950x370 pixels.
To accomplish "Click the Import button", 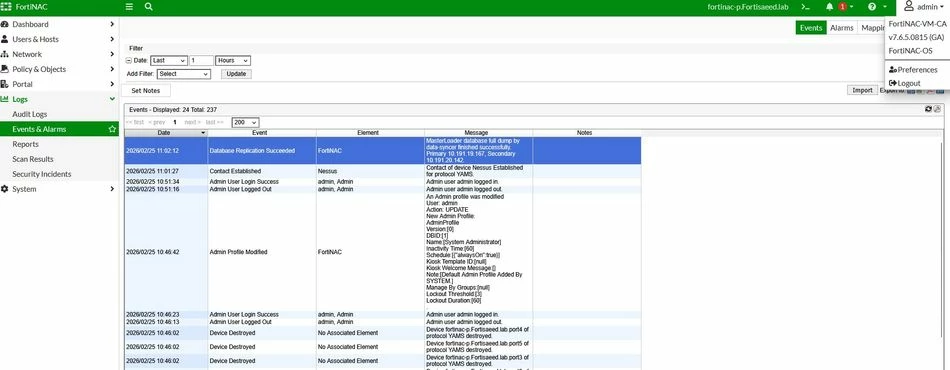I will pyautogui.click(x=862, y=90).
